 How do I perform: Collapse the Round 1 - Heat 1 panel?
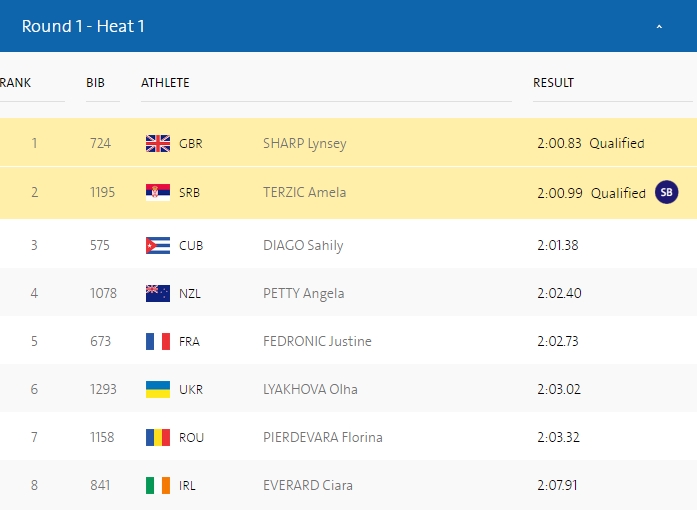click(x=659, y=27)
